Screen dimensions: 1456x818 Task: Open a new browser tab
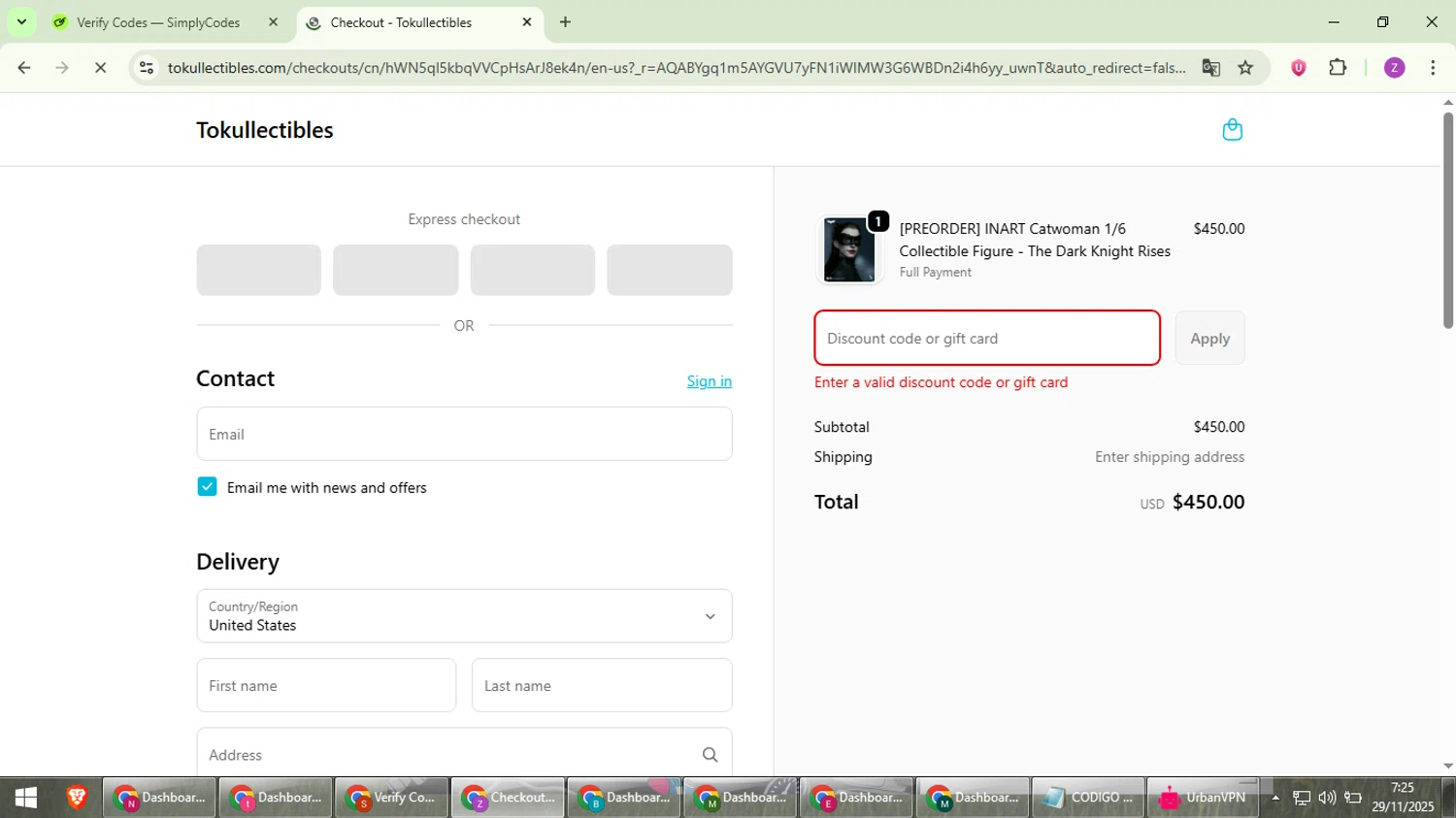tap(565, 22)
